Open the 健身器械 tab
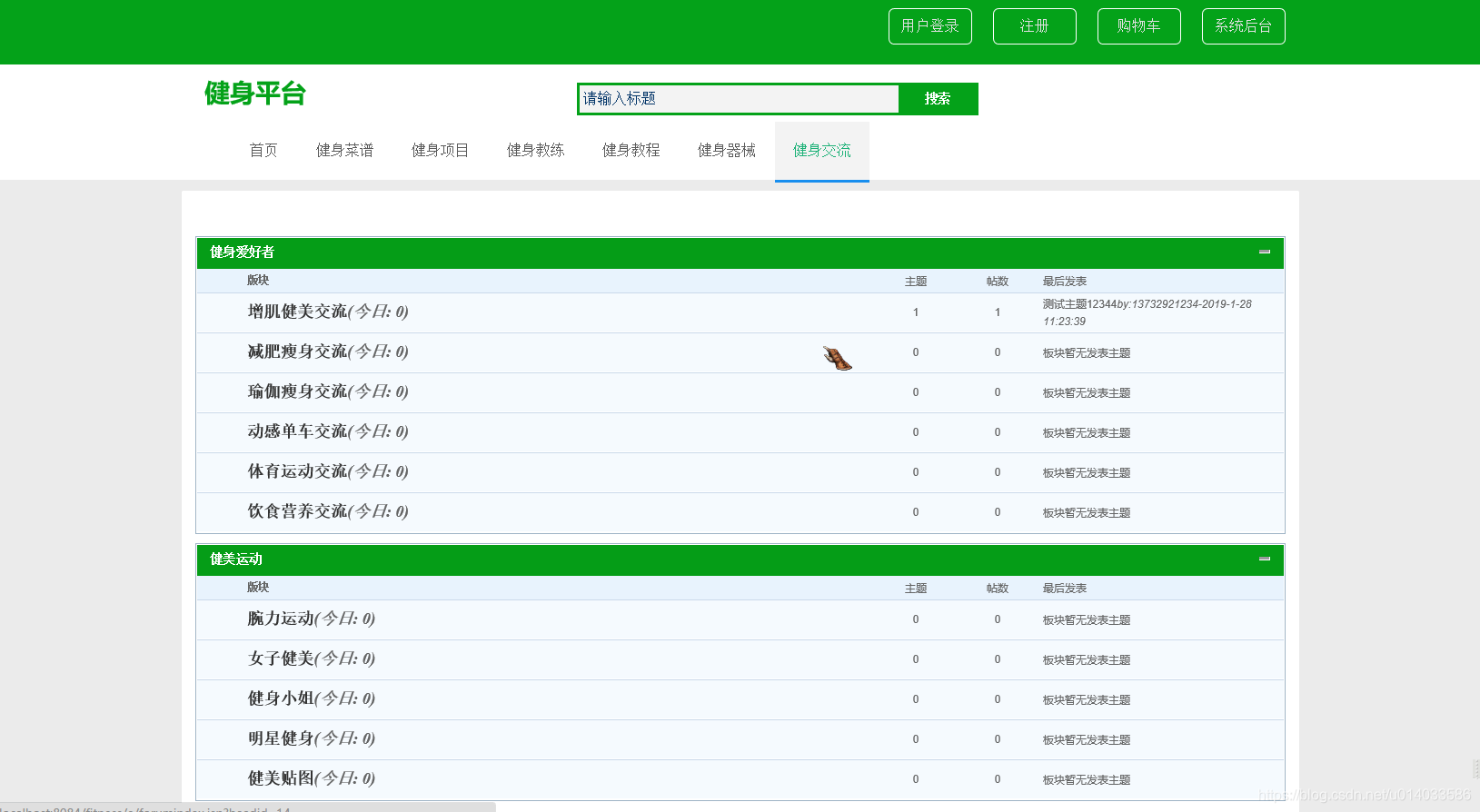Screen dimensions: 1480x812 (727, 151)
